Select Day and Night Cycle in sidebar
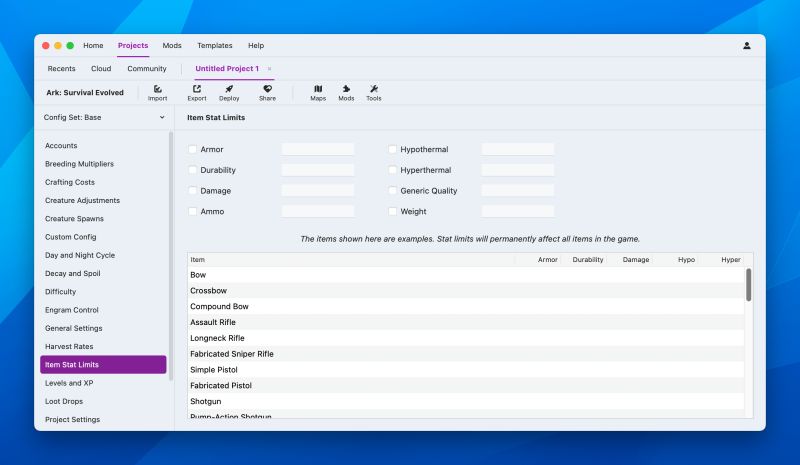 (103, 255)
